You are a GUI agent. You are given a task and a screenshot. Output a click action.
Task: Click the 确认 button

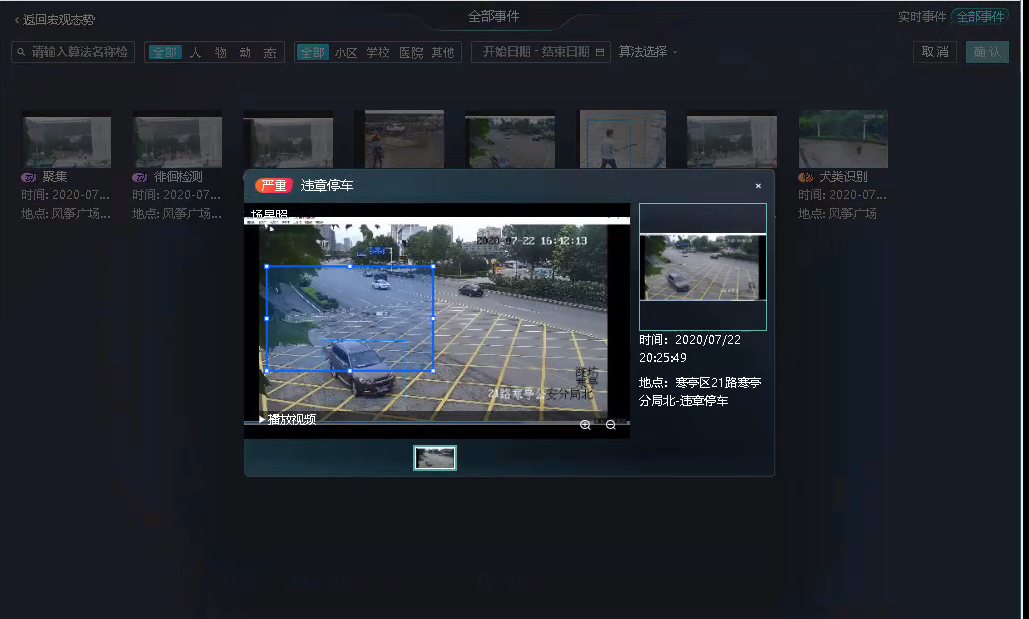[987, 52]
